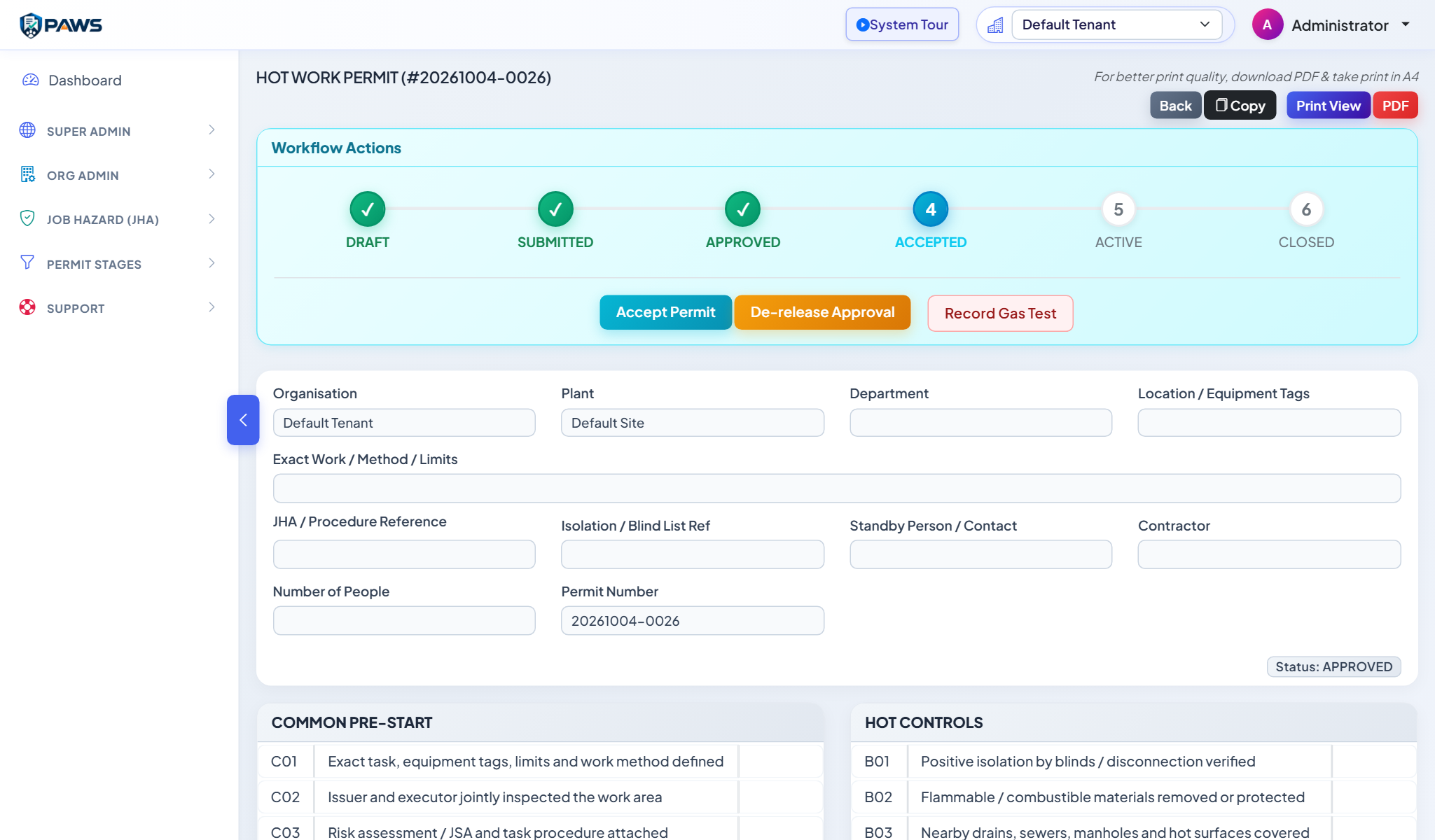
Task: Click the Contractor input field
Action: click(x=1269, y=554)
